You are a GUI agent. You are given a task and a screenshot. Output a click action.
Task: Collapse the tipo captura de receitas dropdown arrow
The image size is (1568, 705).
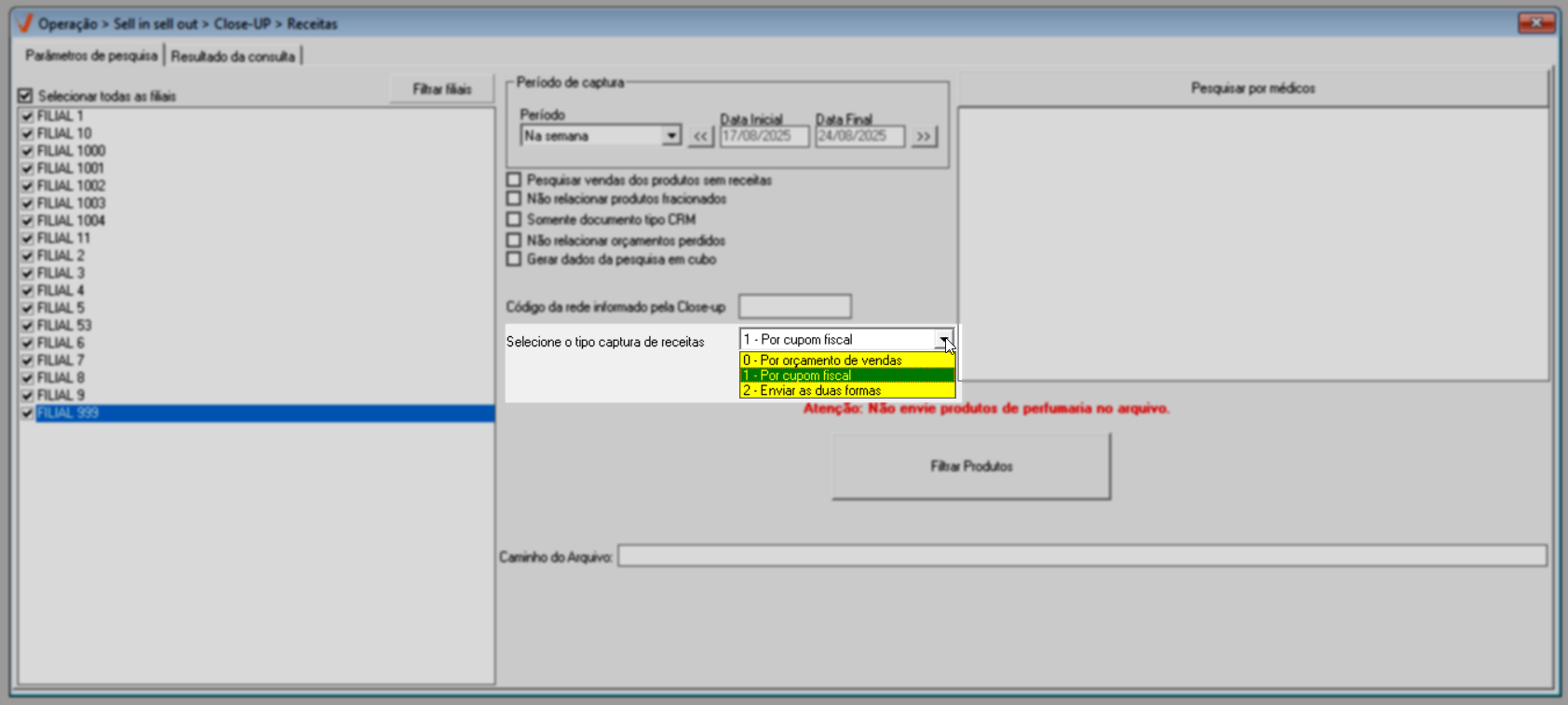(944, 340)
